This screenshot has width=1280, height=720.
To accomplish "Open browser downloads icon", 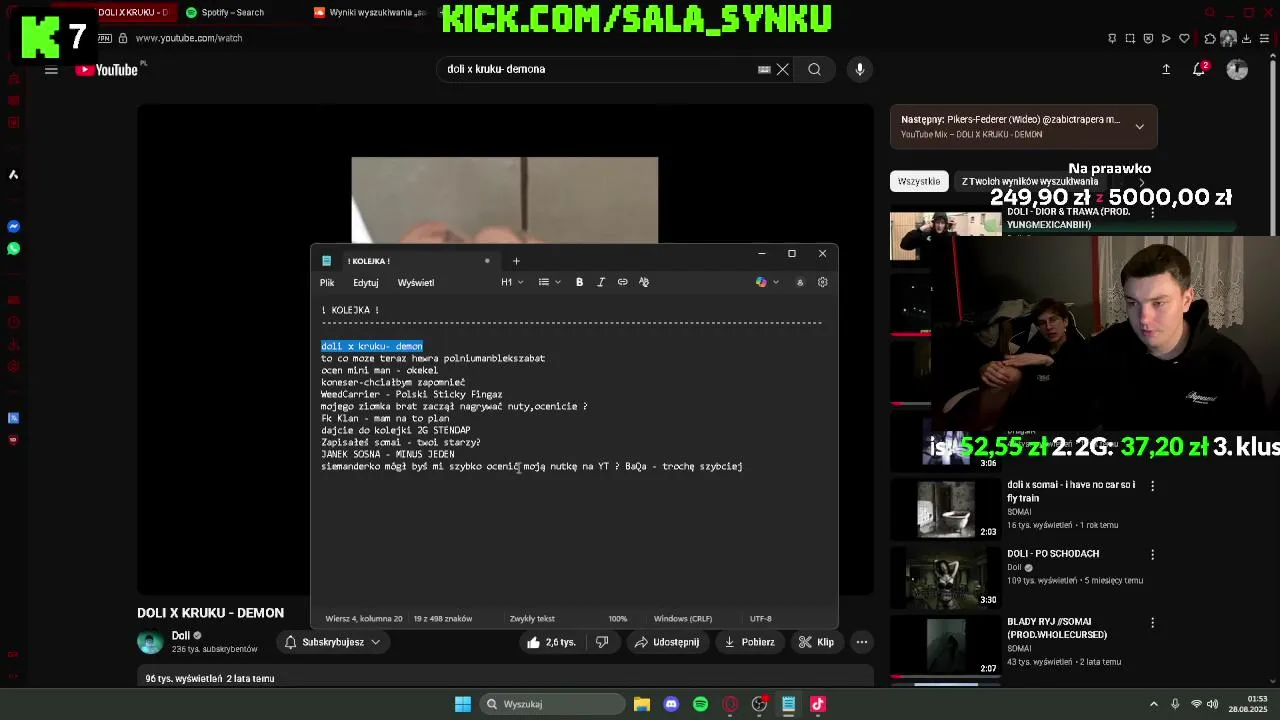I will [1246, 38].
